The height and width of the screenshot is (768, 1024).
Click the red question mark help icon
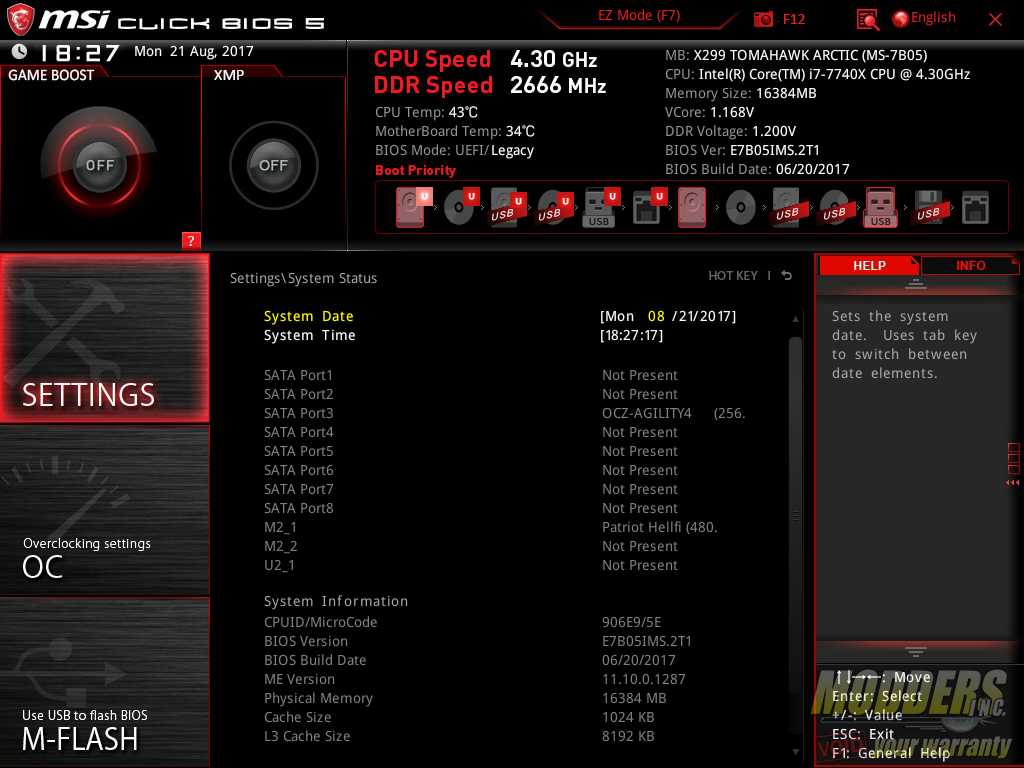click(x=190, y=240)
